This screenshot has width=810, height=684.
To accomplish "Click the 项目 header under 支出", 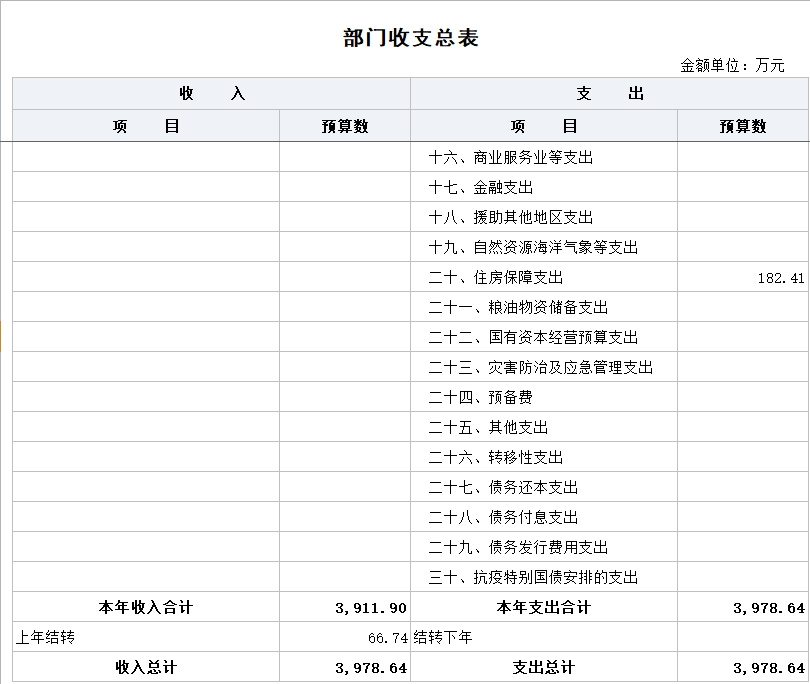I will [x=544, y=126].
